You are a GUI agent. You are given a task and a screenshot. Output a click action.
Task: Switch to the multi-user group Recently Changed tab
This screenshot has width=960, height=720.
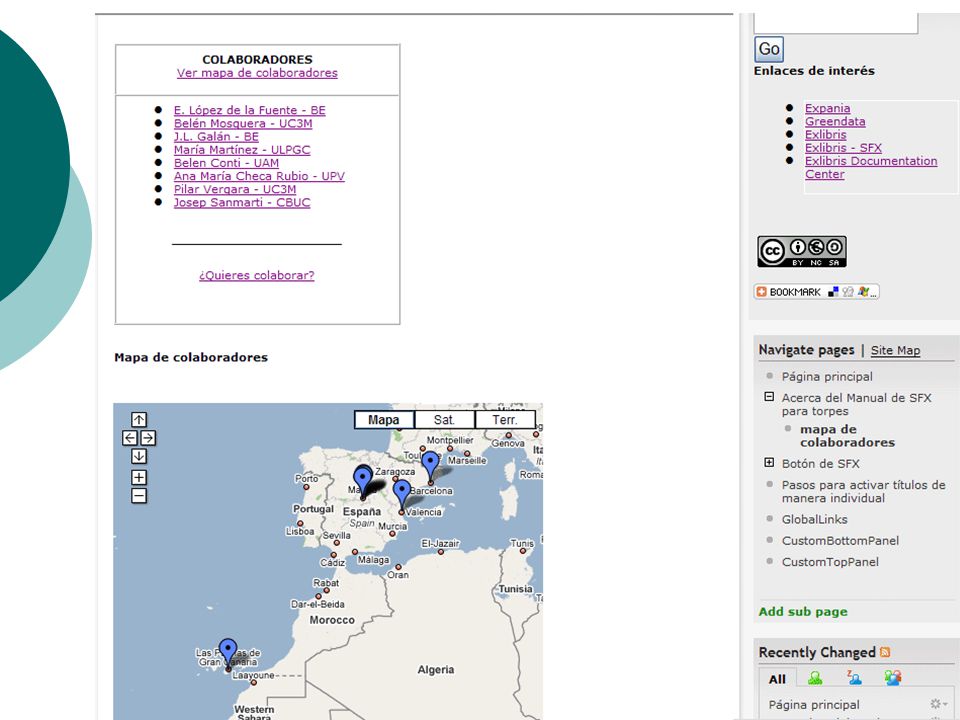coord(893,678)
